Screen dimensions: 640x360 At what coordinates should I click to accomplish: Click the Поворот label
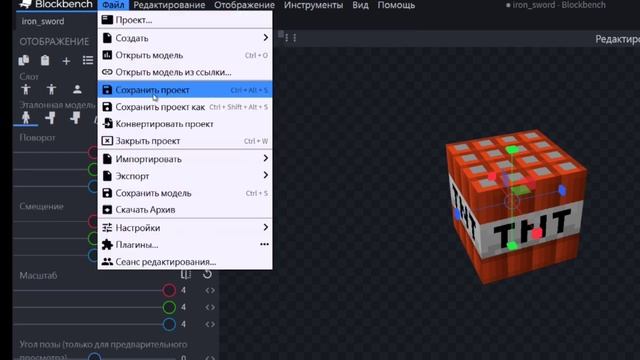pyautogui.click(x=37, y=138)
